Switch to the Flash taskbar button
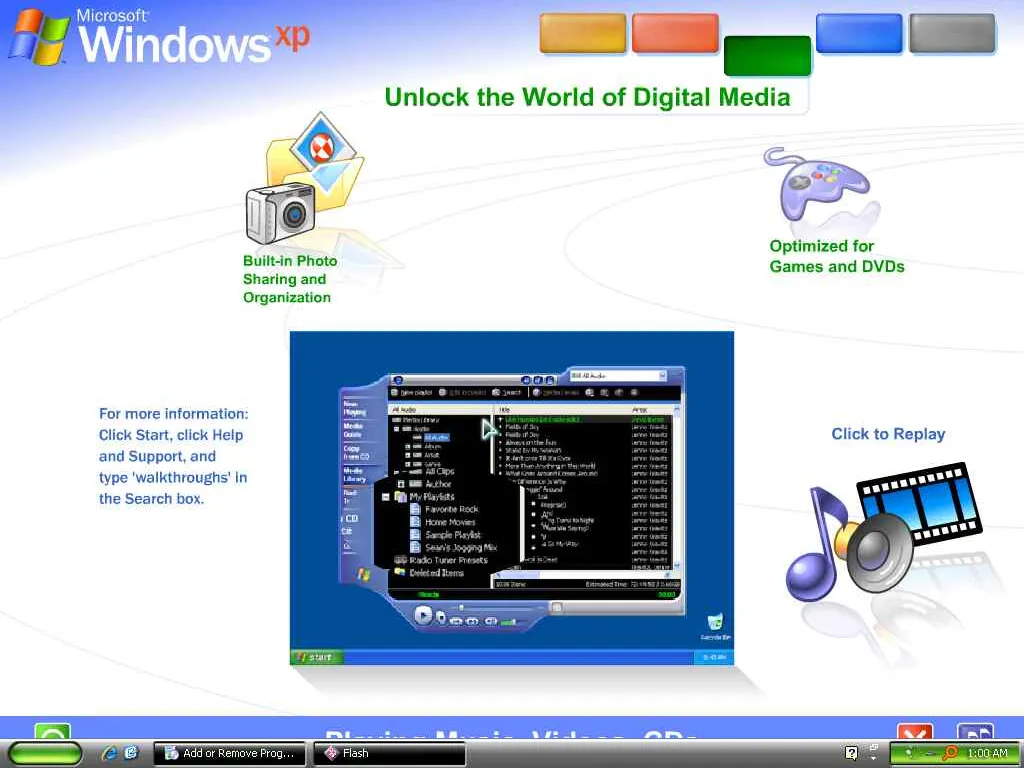The width and height of the screenshot is (1024, 768). pyautogui.click(x=390, y=753)
